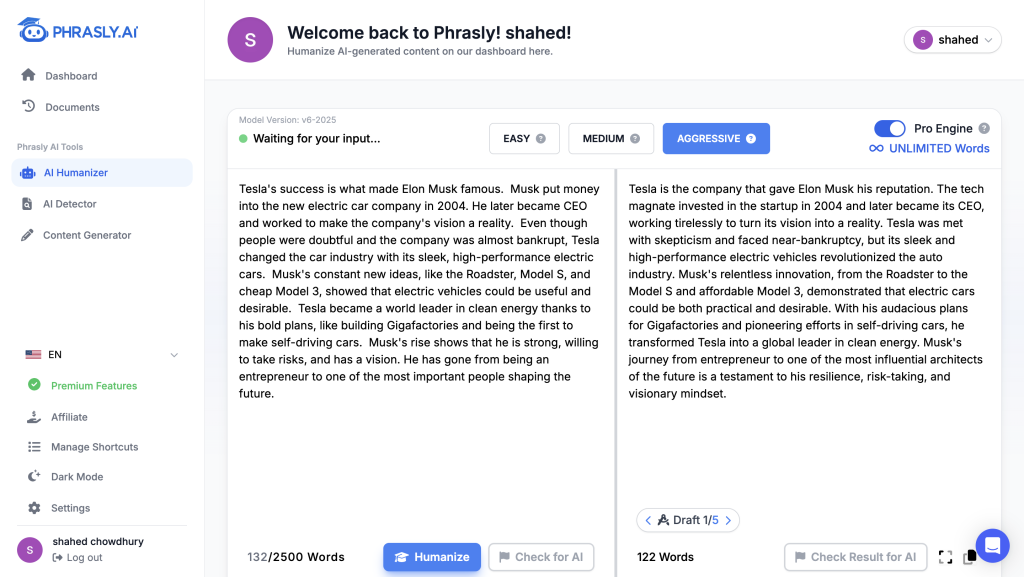Select the EASY humanization mode
The image size is (1024, 577).
coord(524,139)
